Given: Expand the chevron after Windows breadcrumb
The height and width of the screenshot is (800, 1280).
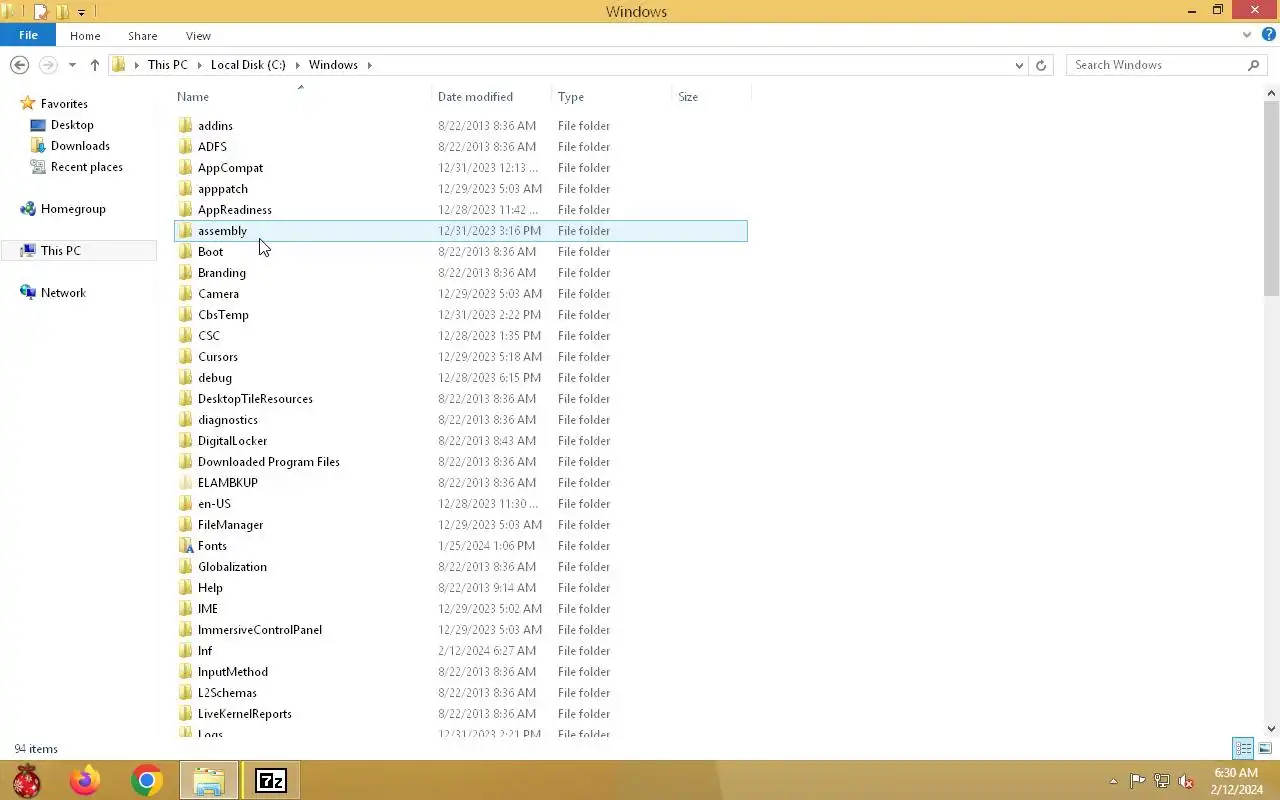Looking at the screenshot, I should click(x=369, y=65).
